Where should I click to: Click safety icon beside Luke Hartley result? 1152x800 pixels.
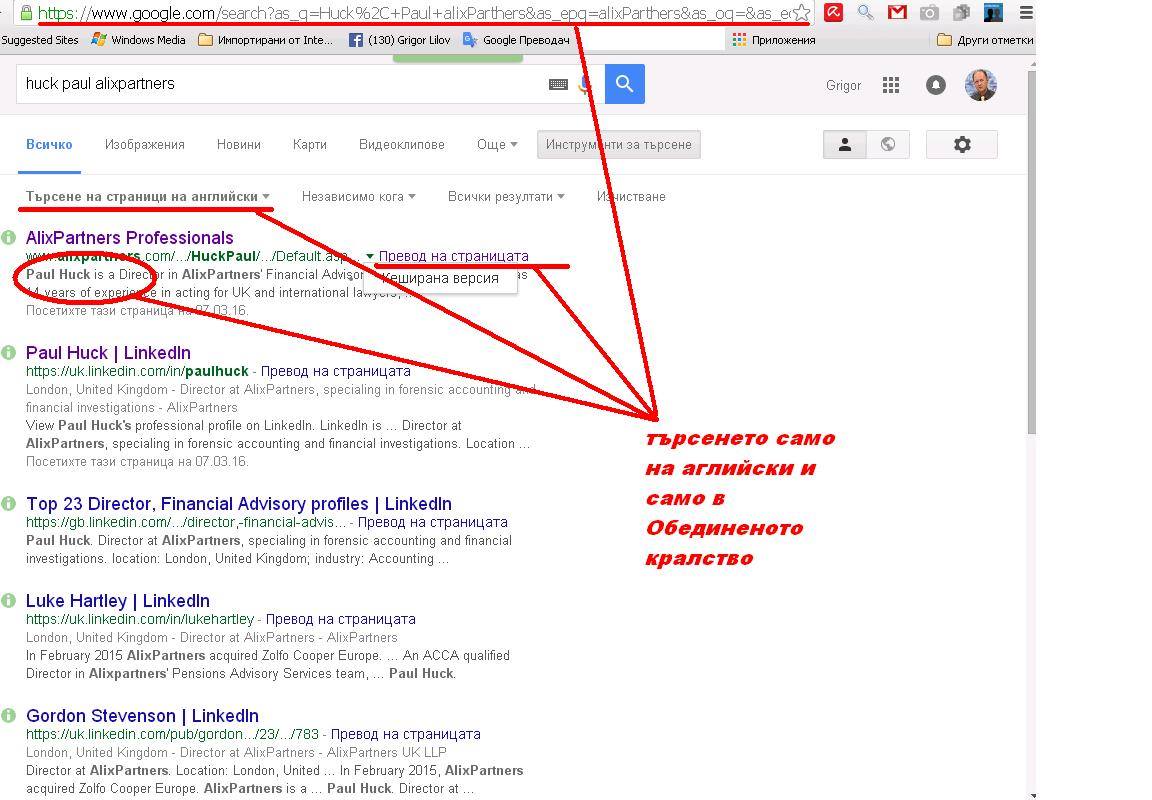click(x=8, y=600)
